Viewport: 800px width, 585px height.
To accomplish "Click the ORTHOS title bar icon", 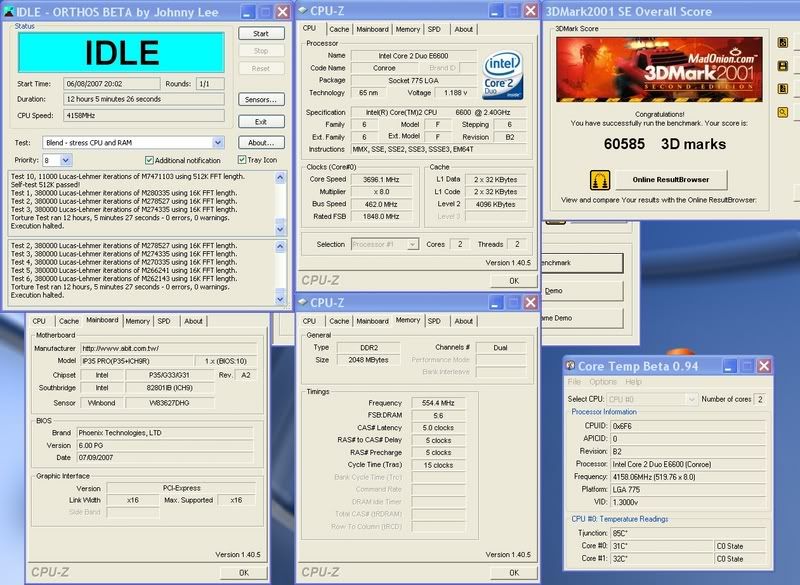I will click(9, 12).
